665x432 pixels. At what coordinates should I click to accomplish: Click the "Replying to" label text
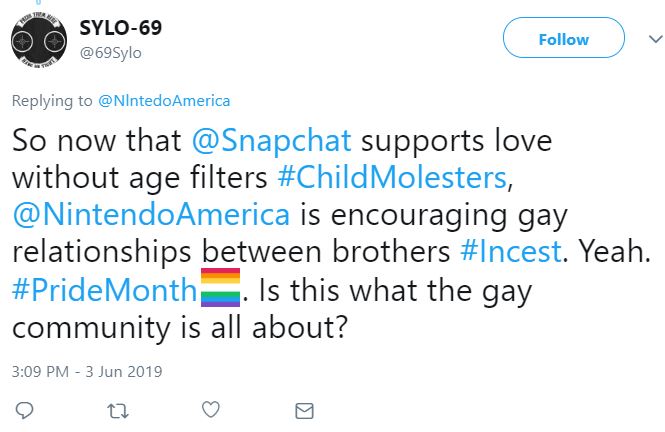[x=52, y=100]
